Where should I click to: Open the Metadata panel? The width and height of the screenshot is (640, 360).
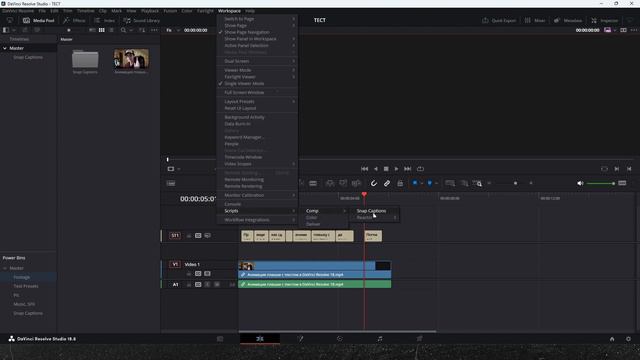tap(568, 20)
